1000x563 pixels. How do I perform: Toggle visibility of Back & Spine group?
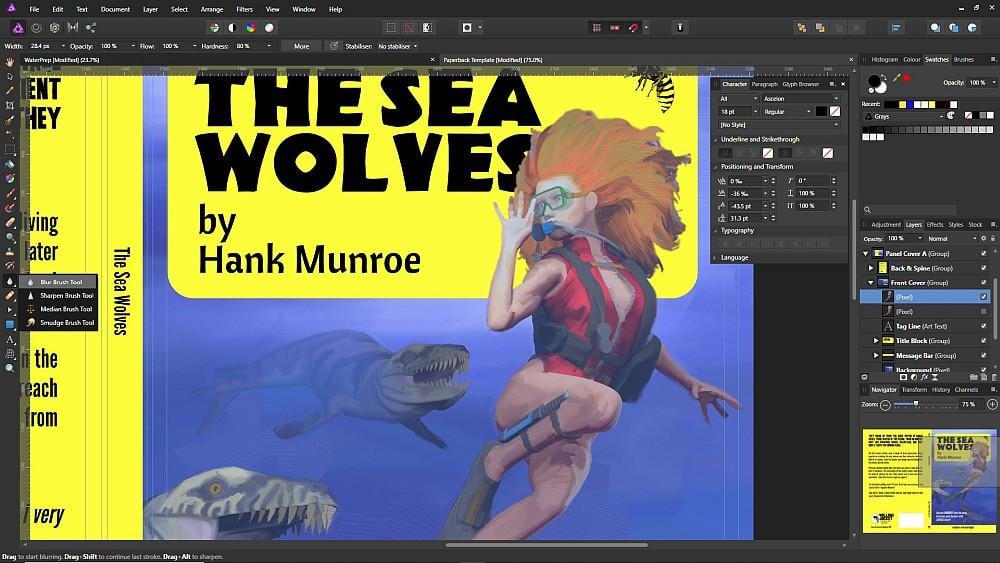tap(983, 268)
